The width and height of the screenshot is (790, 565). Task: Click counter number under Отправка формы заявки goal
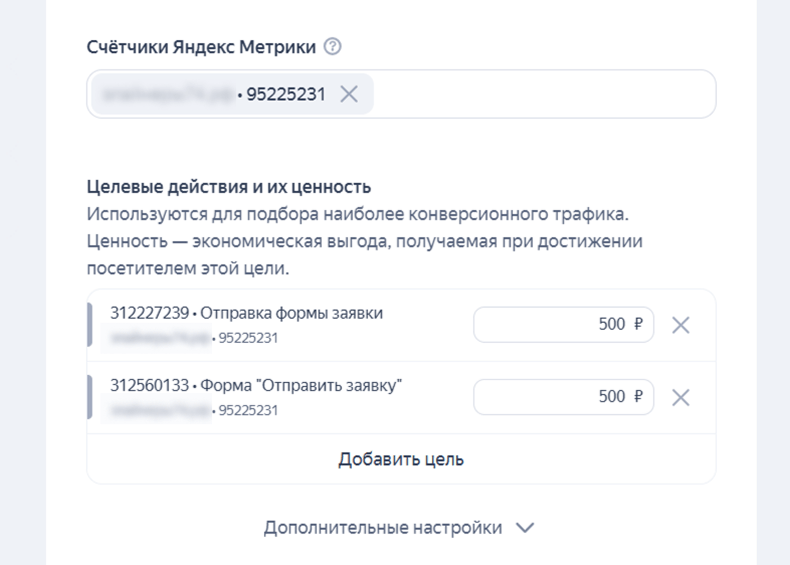click(x=248, y=338)
